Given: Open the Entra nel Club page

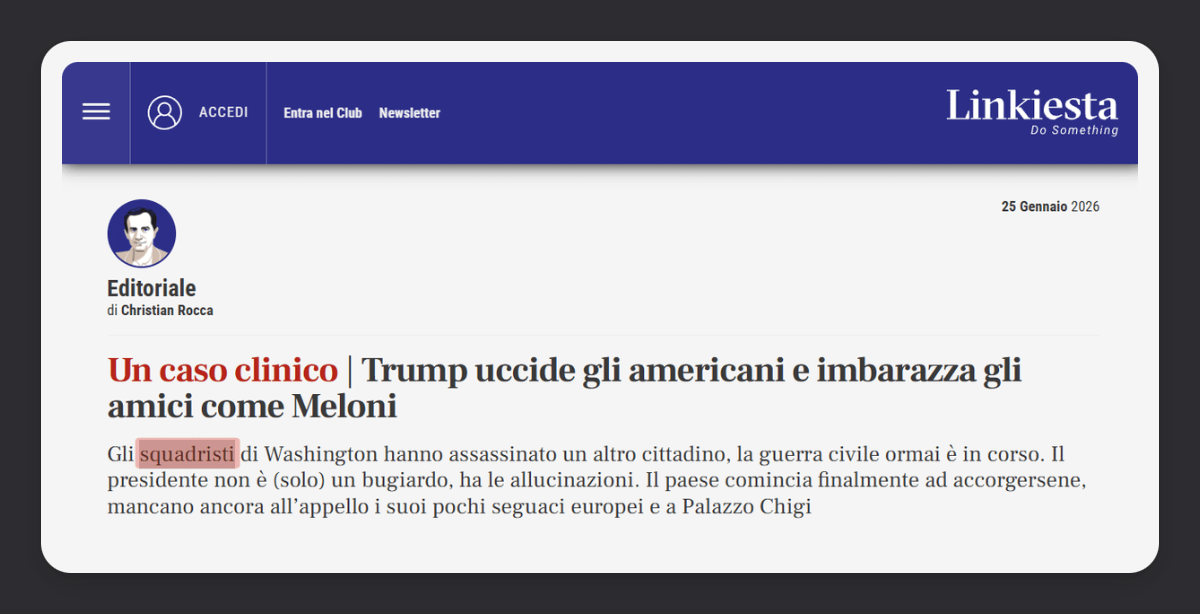Looking at the screenshot, I should 322,113.
